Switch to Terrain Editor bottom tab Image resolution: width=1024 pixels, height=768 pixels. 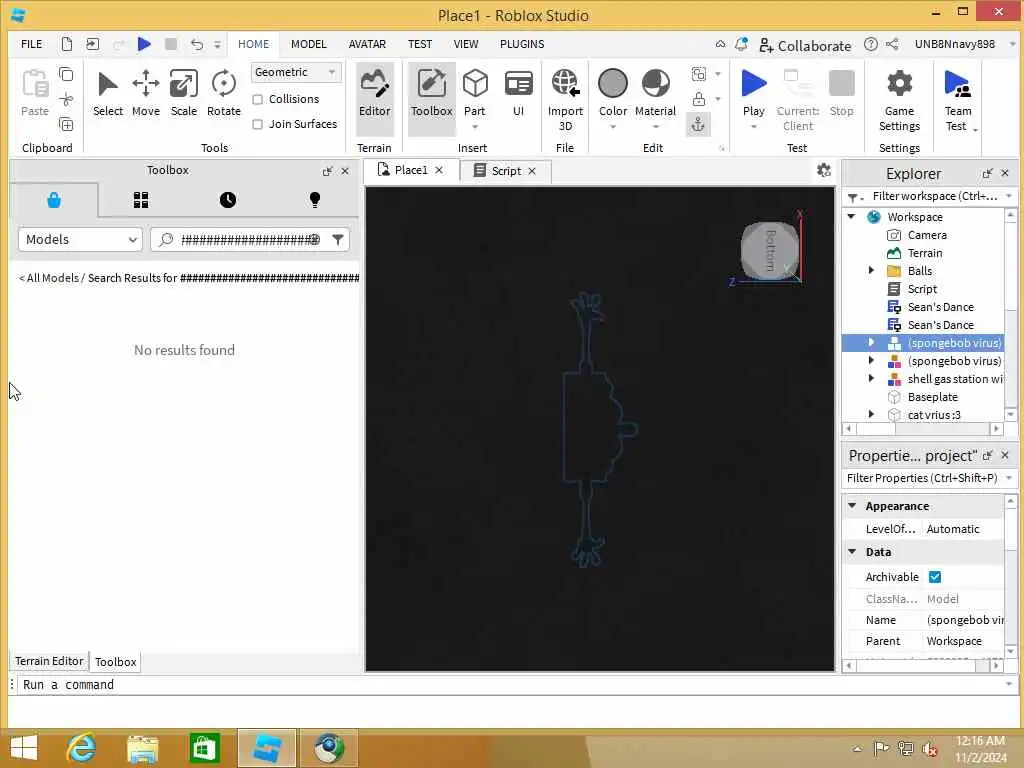(49, 661)
